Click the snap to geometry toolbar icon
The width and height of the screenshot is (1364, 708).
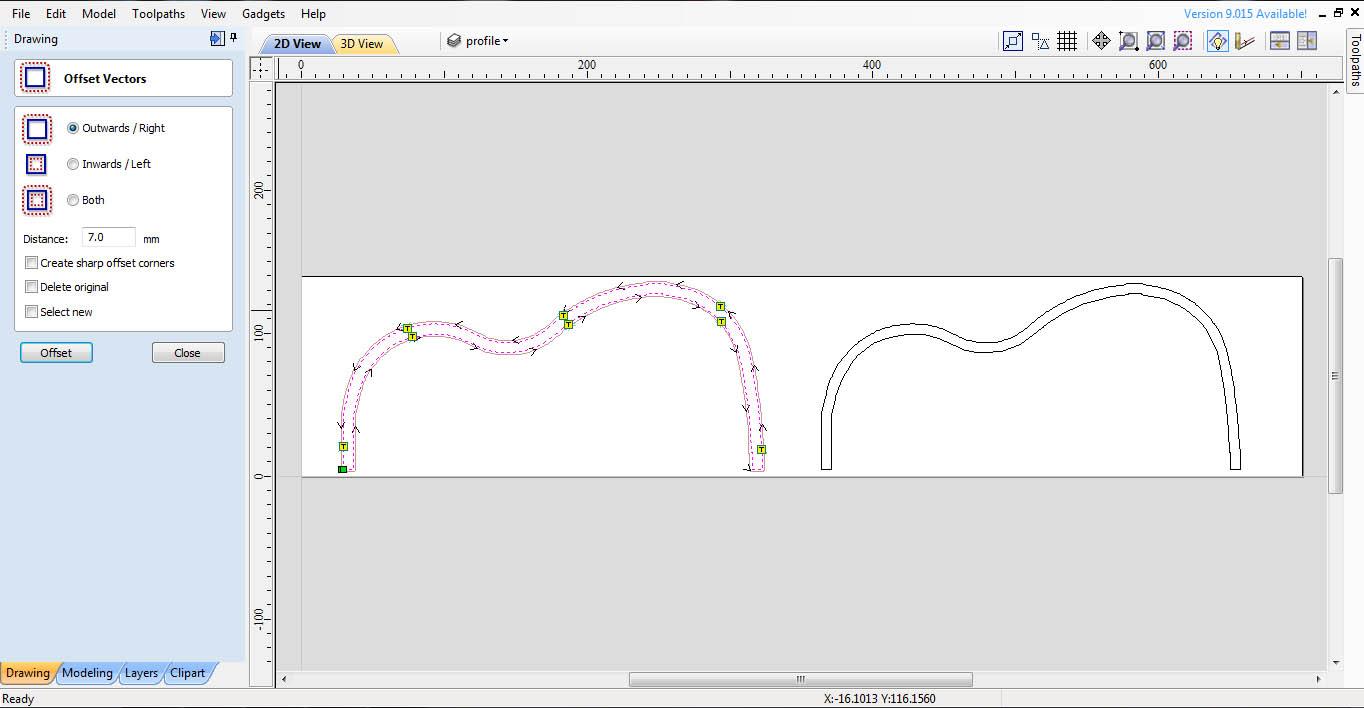tap(1013, 41)
